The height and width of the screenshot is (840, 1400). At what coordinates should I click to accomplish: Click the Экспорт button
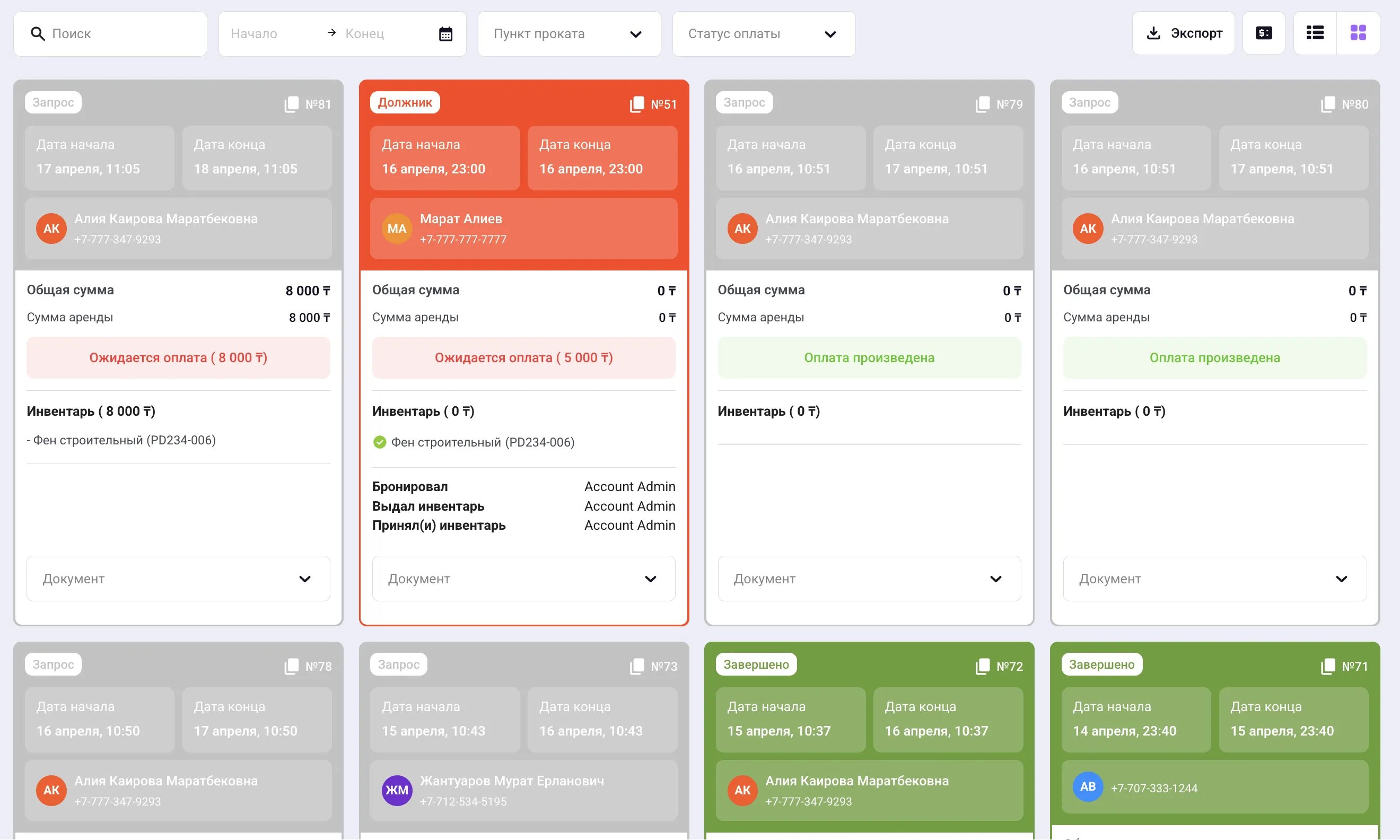click(1183, 33)
